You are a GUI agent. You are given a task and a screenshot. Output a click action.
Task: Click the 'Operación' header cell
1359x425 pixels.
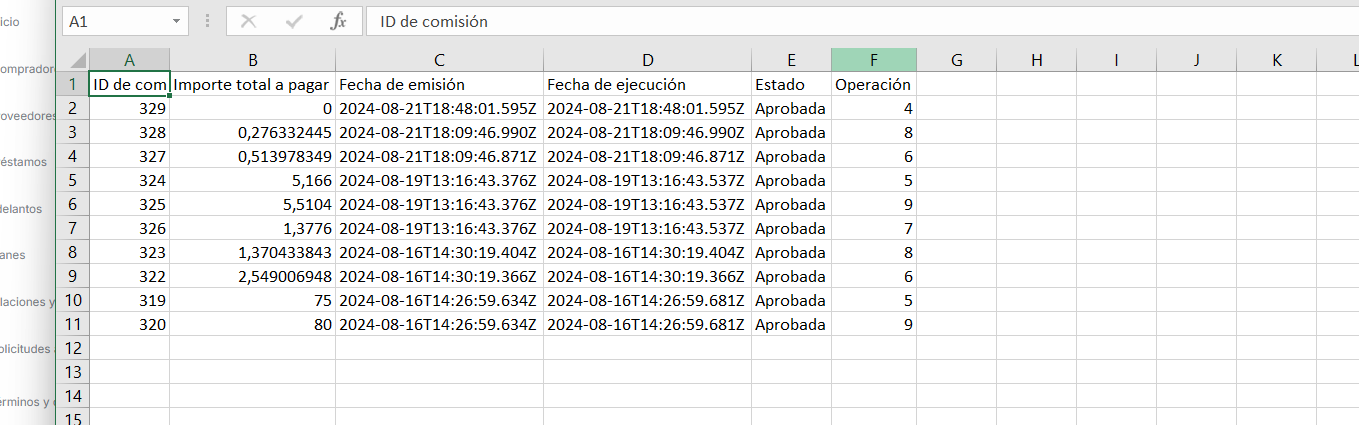(873, 84)
